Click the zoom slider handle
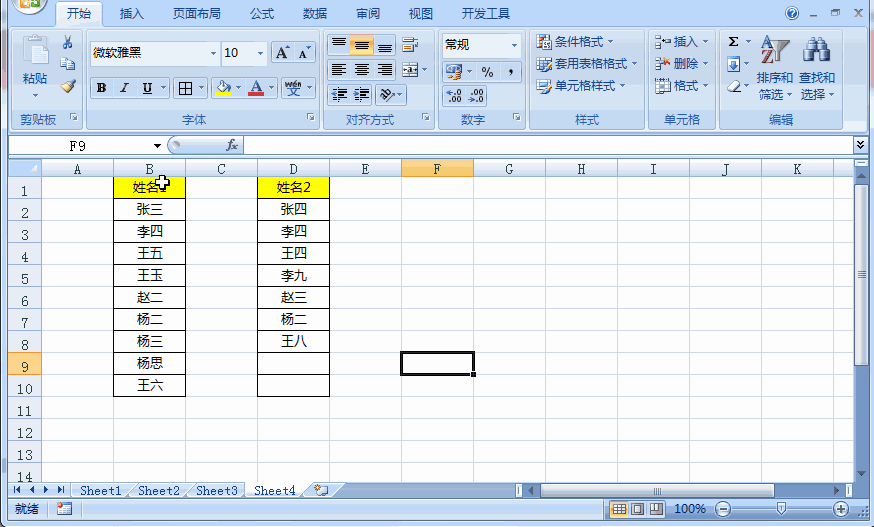The height and width of the screenshot is (527, 874). tap(781, 509)
